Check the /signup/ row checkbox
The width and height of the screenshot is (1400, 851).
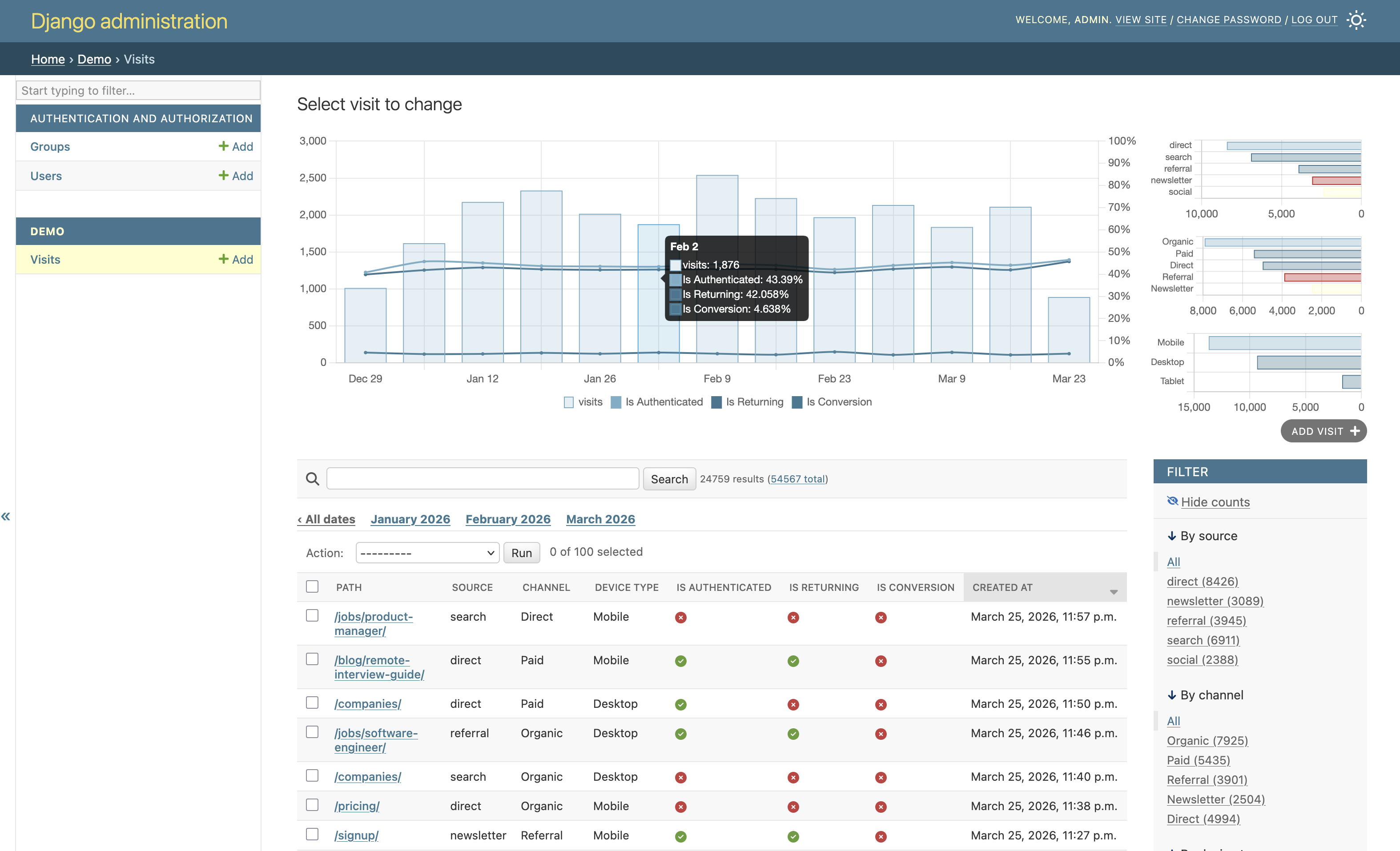313,835
